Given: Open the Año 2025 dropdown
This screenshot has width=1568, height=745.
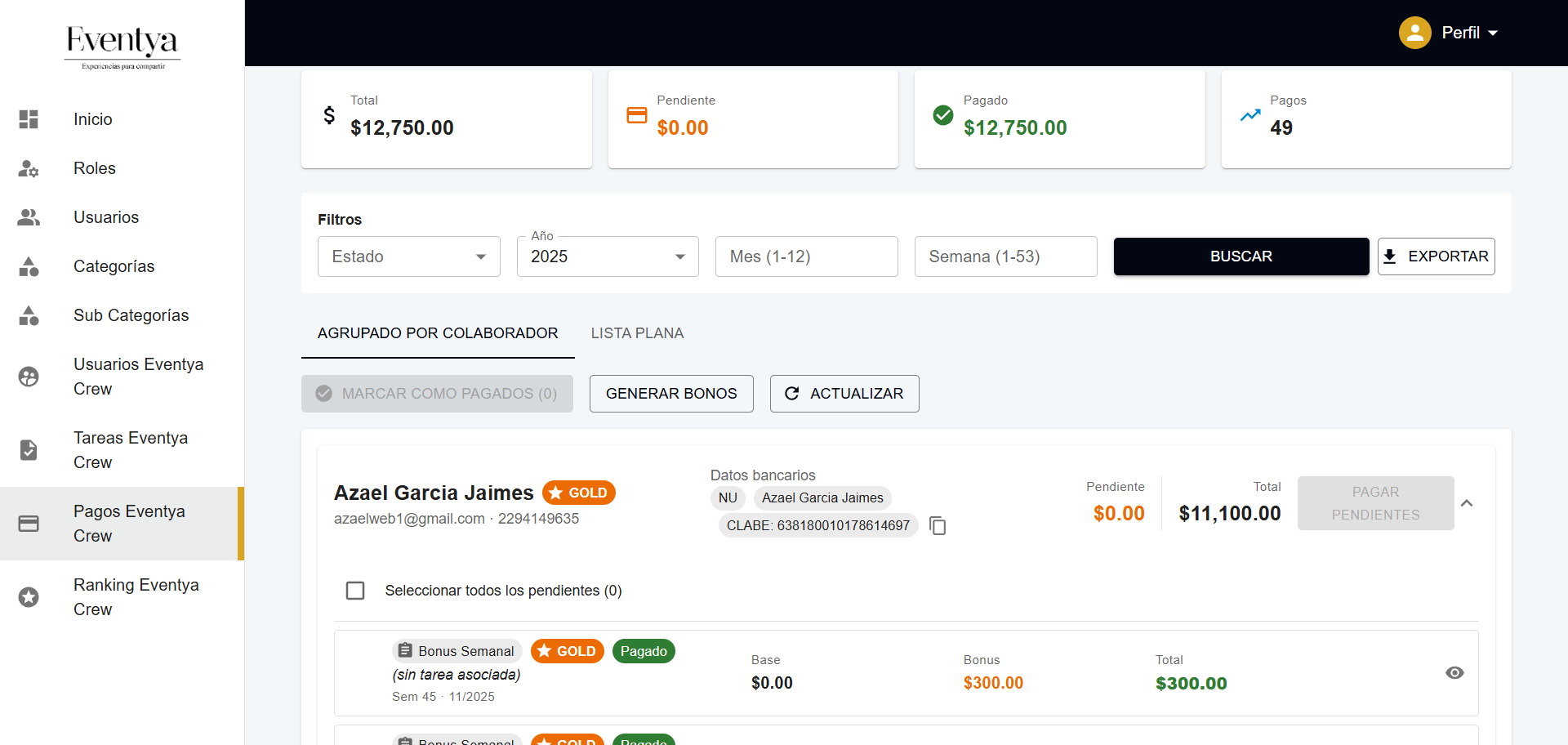Looking at the screenshot, I should coord(607,257).
